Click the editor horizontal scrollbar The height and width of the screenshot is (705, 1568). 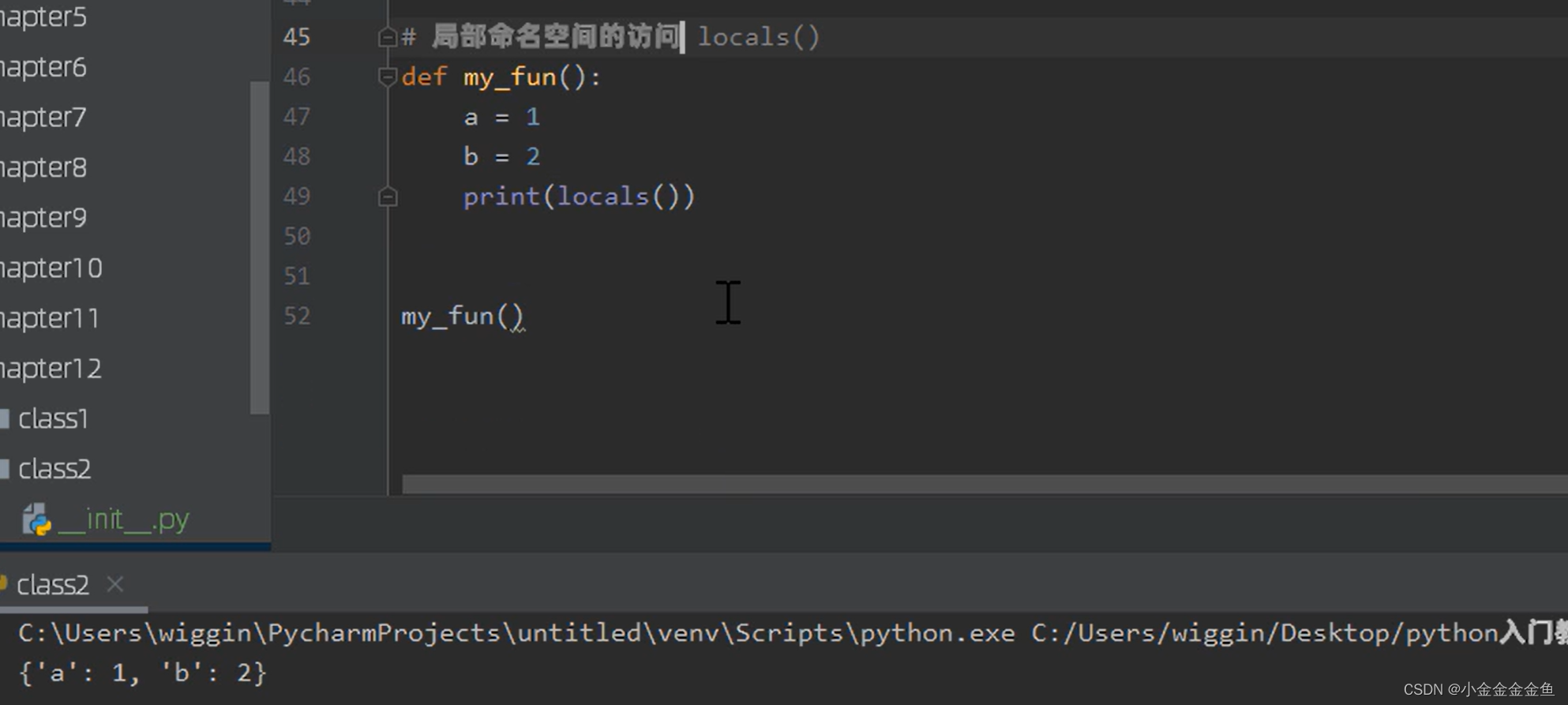tap(985, 484)
